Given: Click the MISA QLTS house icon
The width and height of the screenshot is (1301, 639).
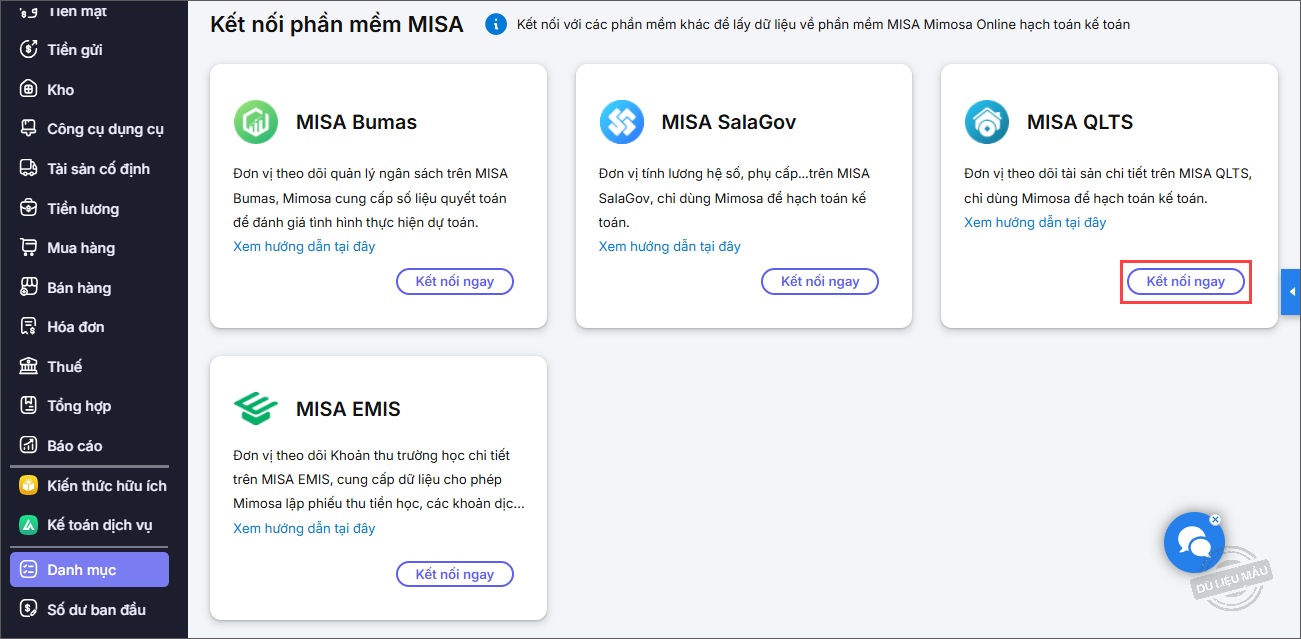Looking at the screenshot, I should 986,122.
